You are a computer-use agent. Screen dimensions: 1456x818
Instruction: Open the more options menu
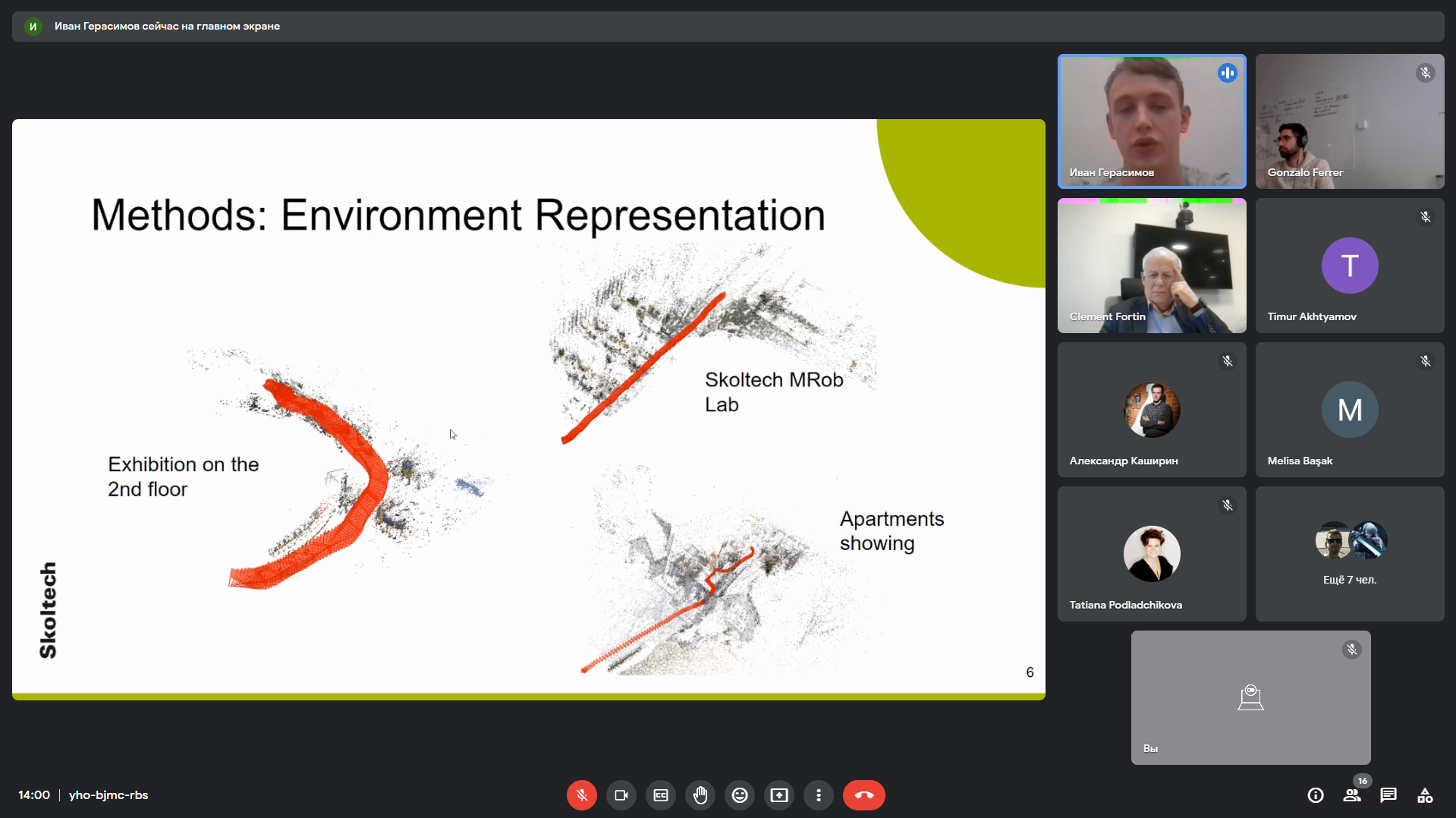click(819, 795)
